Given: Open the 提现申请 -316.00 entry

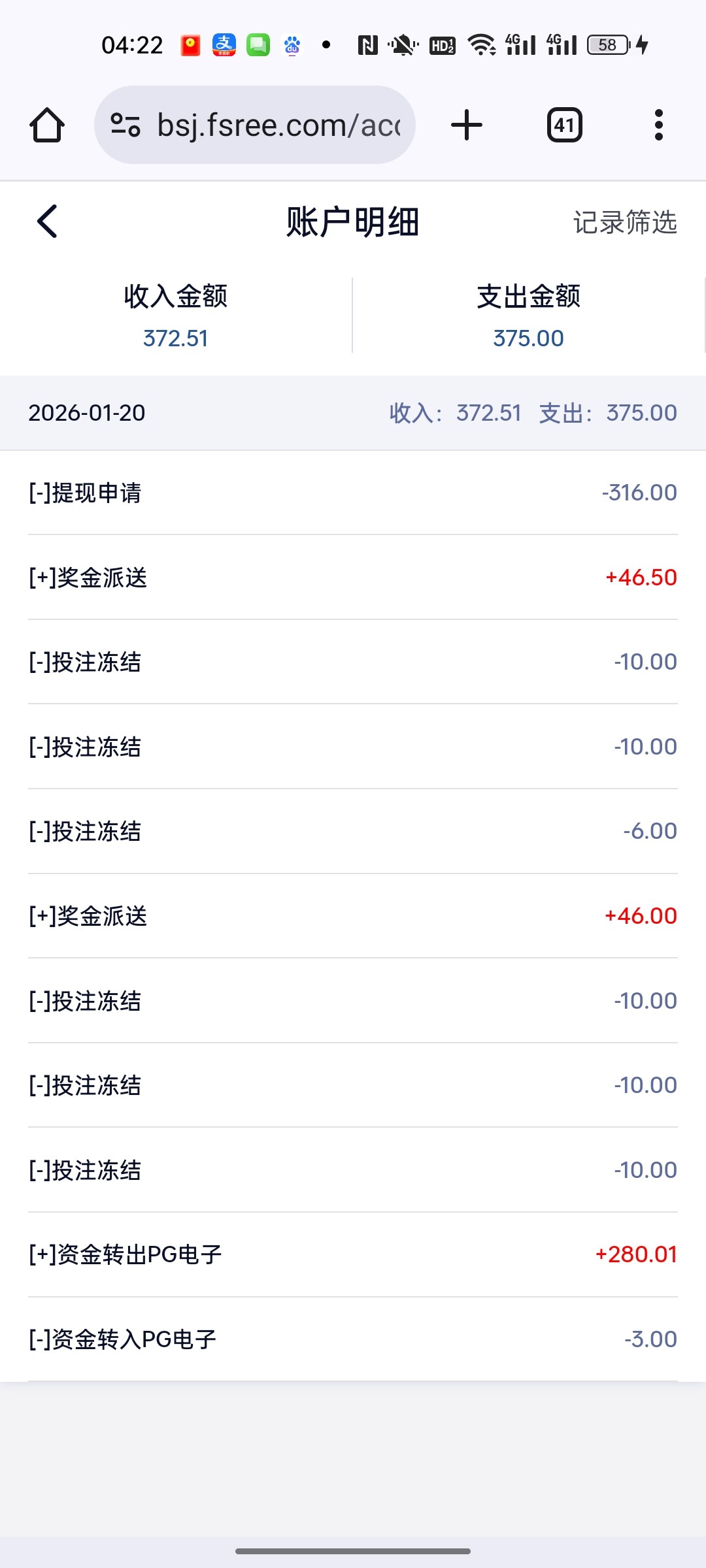Looking at the screenshot, I should point(353,493).
